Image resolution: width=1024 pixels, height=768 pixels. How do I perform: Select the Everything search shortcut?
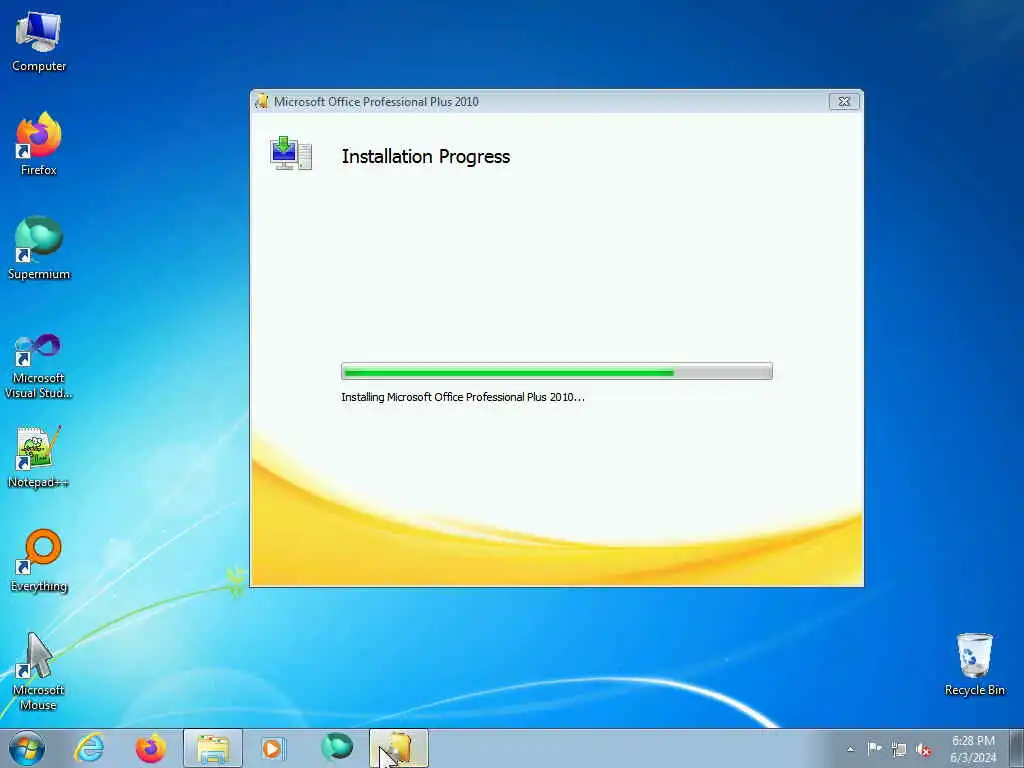coord(39,560)
